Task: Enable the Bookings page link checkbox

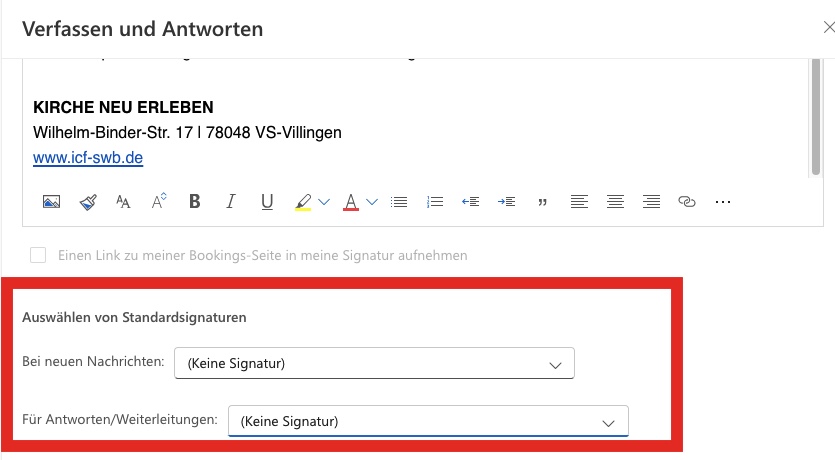Action: (38, 255)
